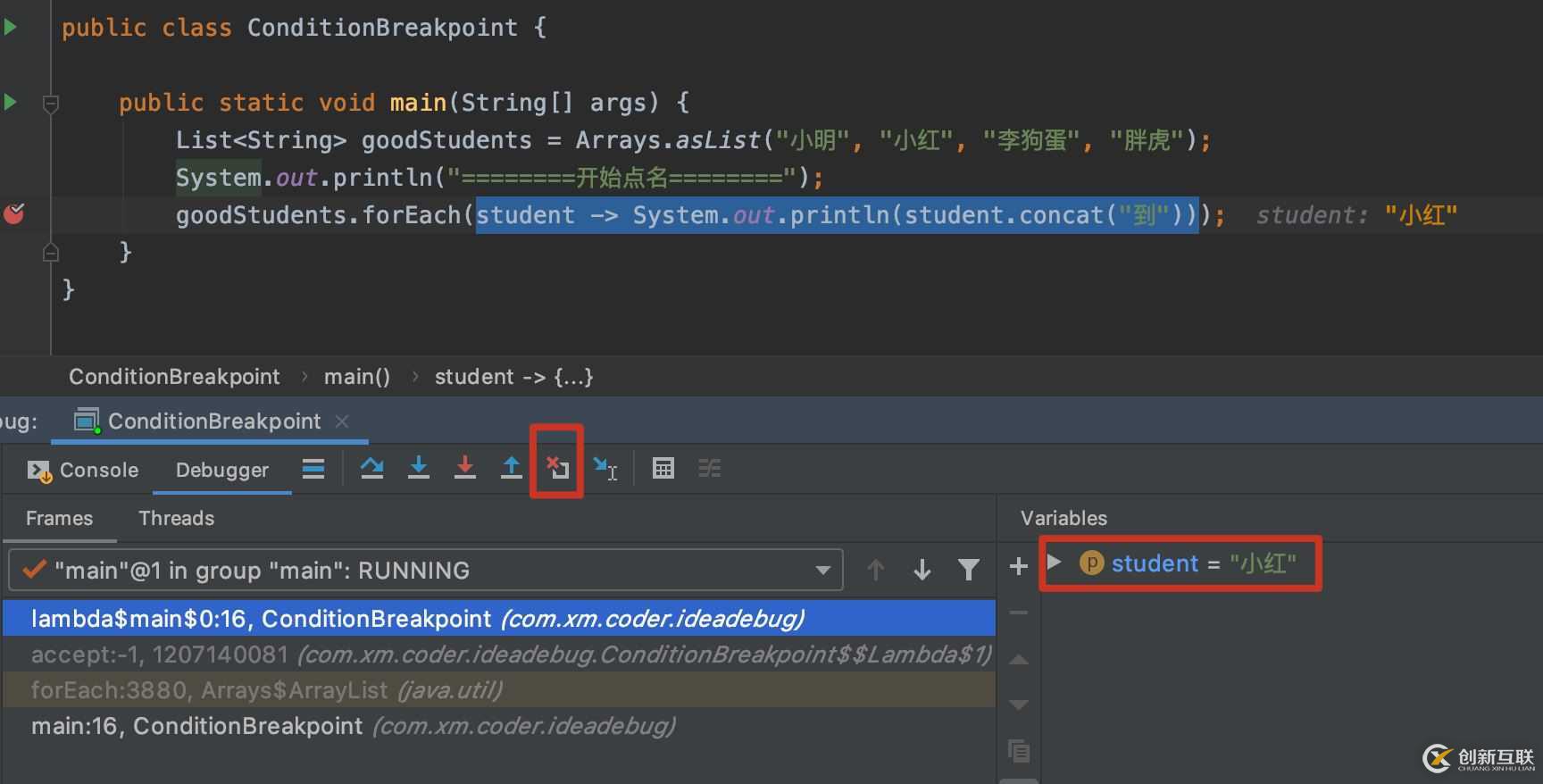Add a new watch with plus icon
Viewport: 1543px width, 784px height.
click(1018, 566)
